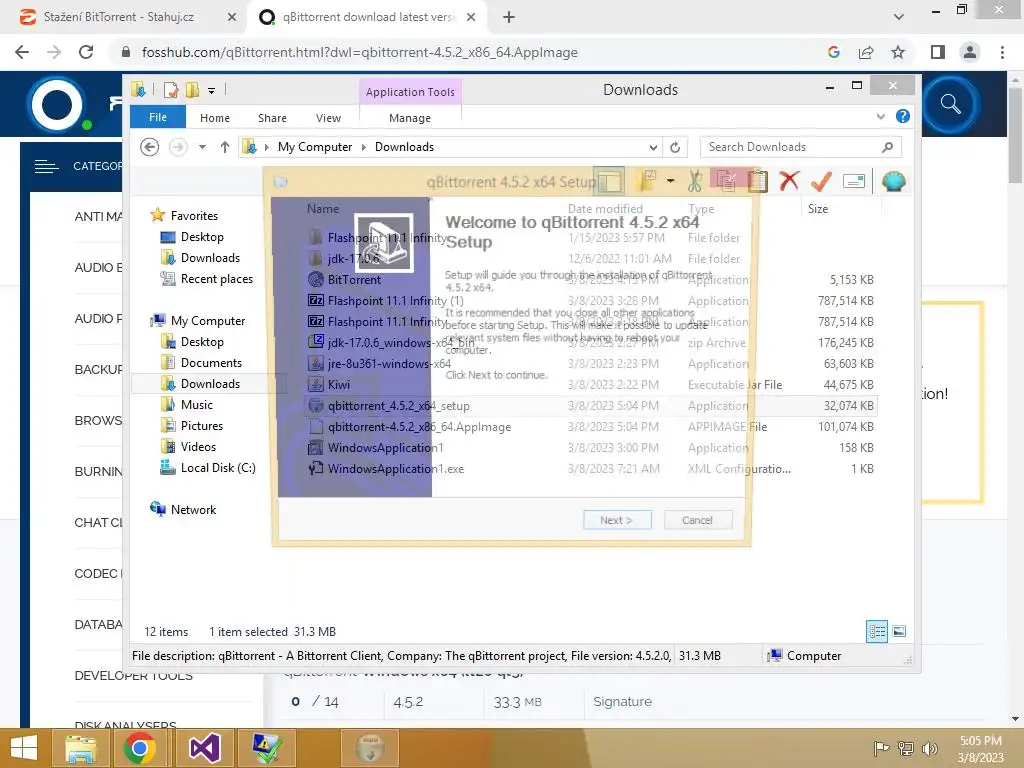Bookmark this page with the star icon
Viewport: 1024px width, 768px height.
coord(898,52)
